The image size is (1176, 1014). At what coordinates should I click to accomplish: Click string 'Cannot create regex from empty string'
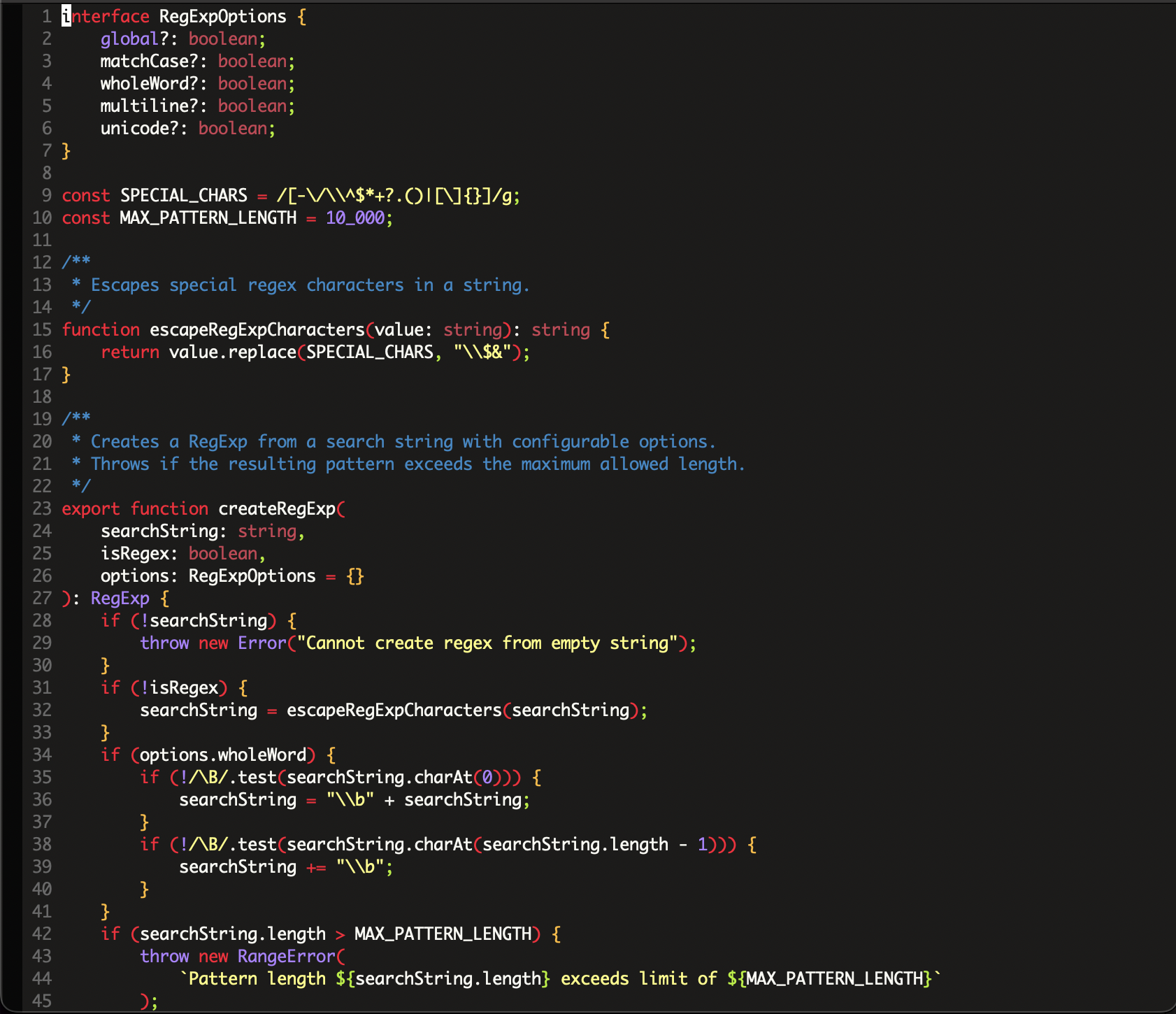(487, 643)
